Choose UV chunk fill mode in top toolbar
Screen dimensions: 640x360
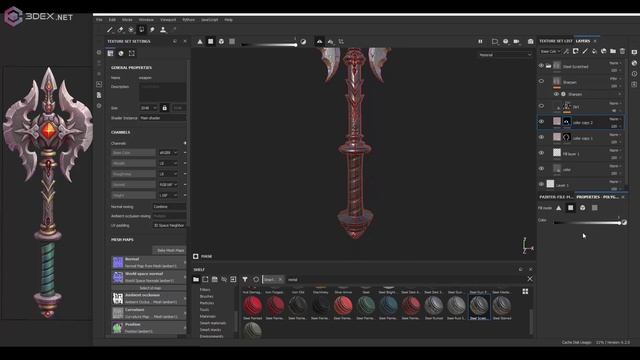coord(232,42)
